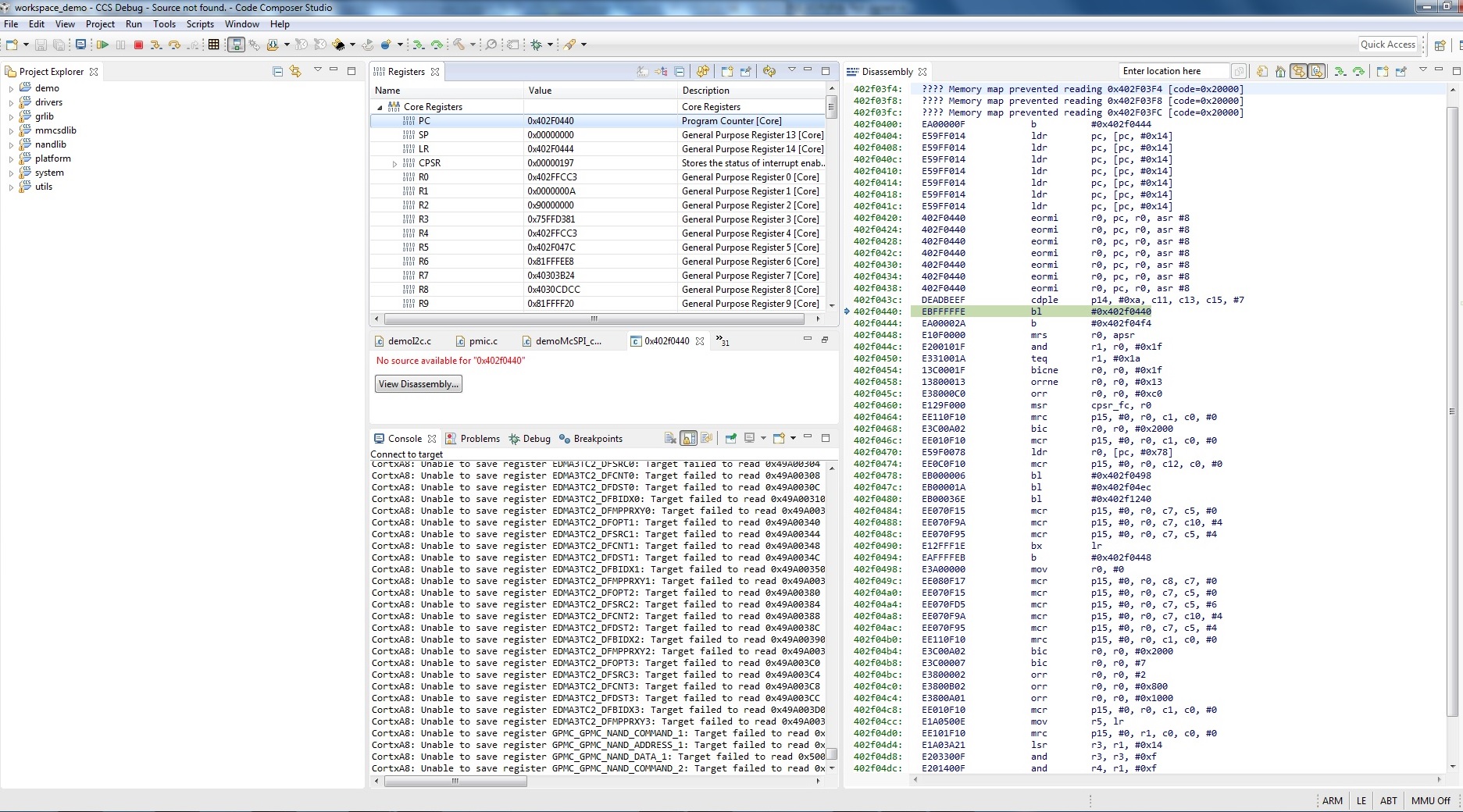Click the Step Over icon in main toolbar
The height and width of the screenshot is (812, 1463).
174,45
